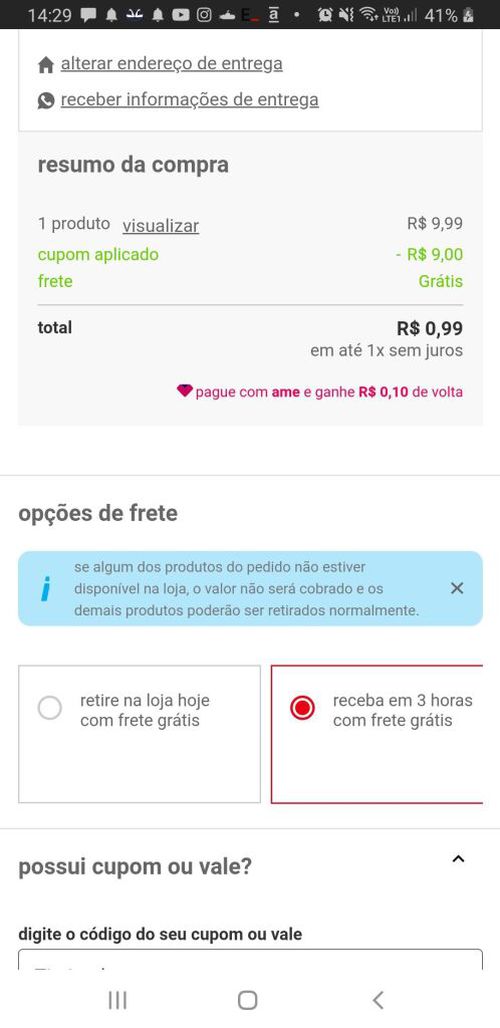Select receba em 3 horas option
Image resolution: width=500 pixels, height=1028 pixels.
302,708
